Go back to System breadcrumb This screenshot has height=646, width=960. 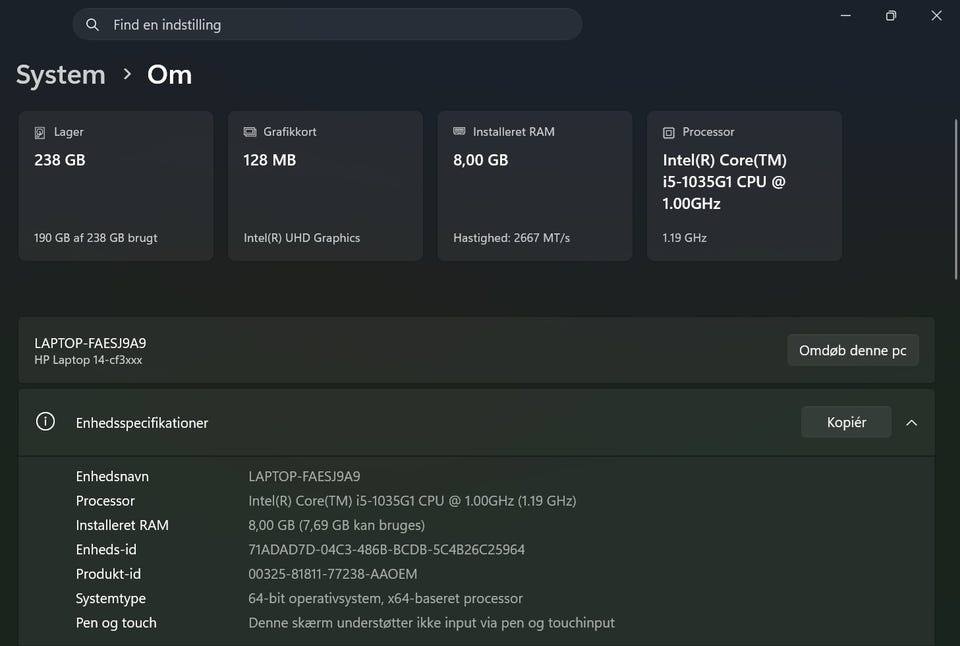(60, 75)
